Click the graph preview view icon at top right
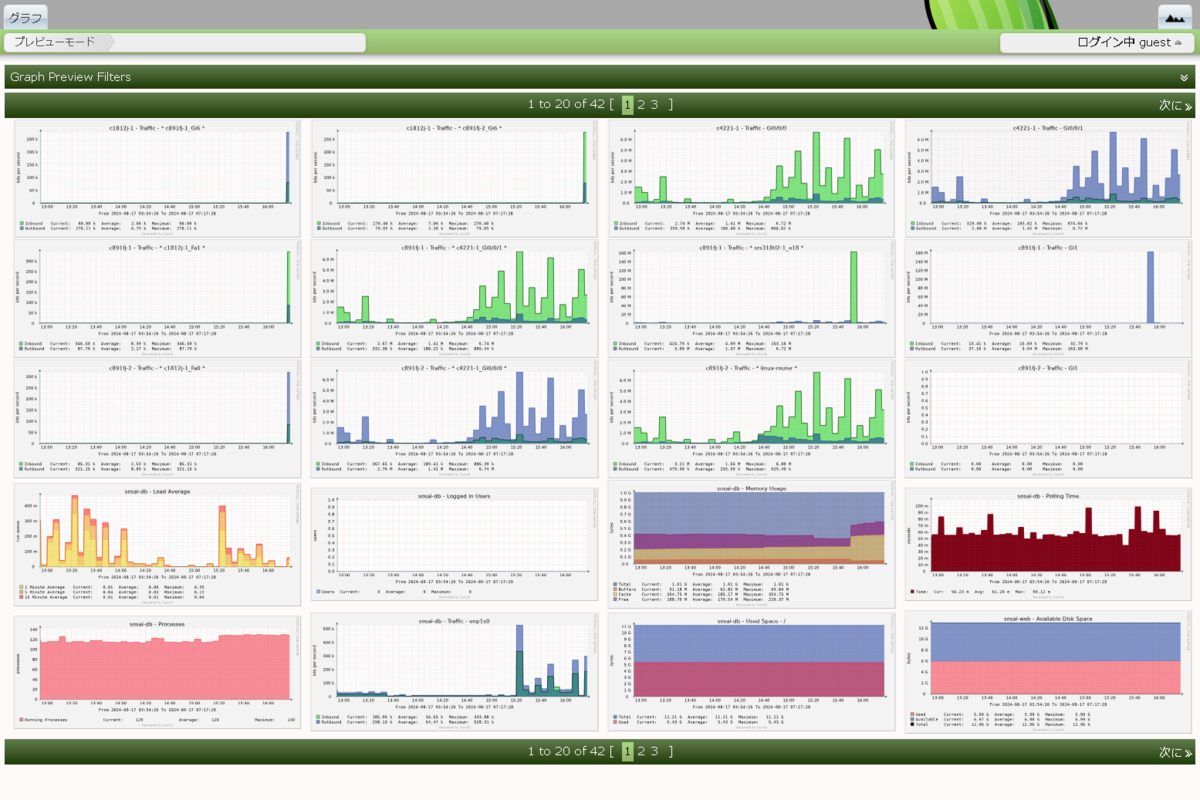This screenshot has width=1200, height=800. 1175,16
